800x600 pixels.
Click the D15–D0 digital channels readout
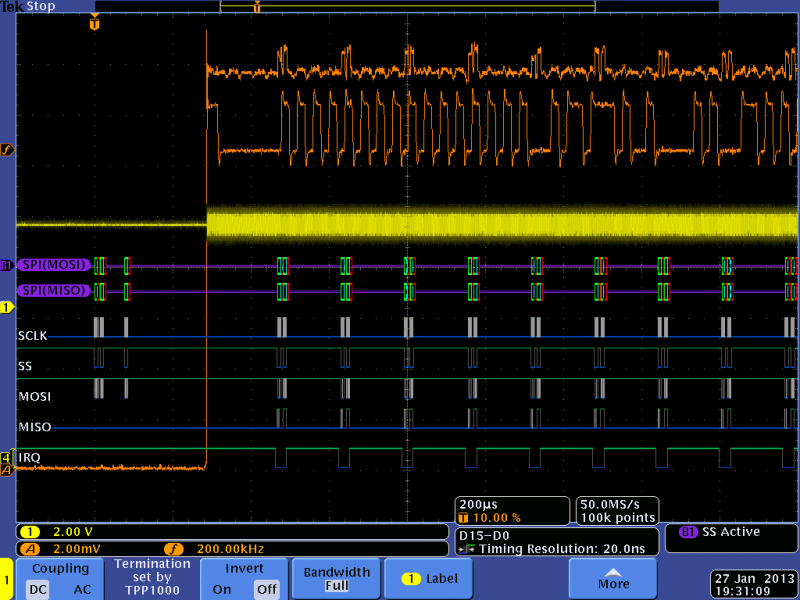coord(484,536)
